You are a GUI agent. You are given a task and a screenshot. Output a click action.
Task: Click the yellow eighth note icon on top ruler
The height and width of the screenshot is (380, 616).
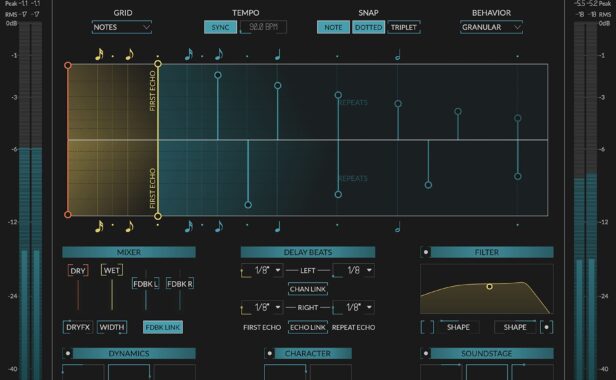click(129, 54)
